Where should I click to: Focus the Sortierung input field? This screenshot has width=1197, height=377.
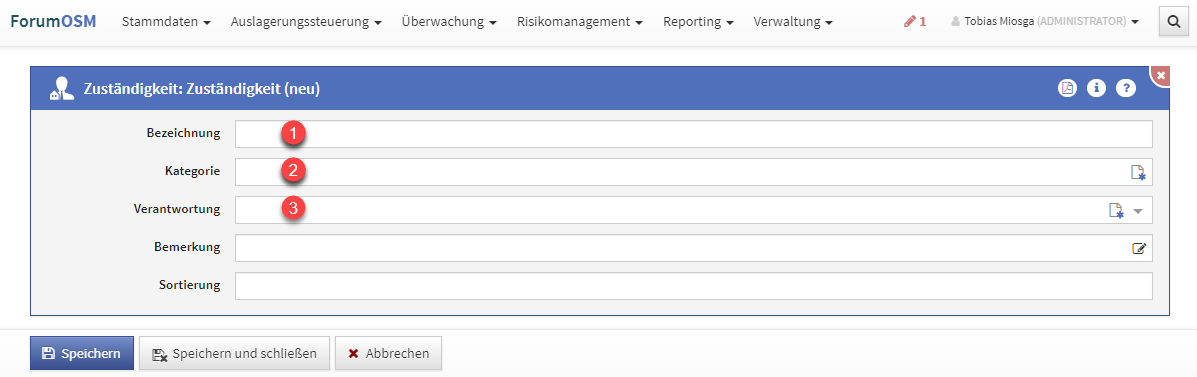(x=693, y=286)
